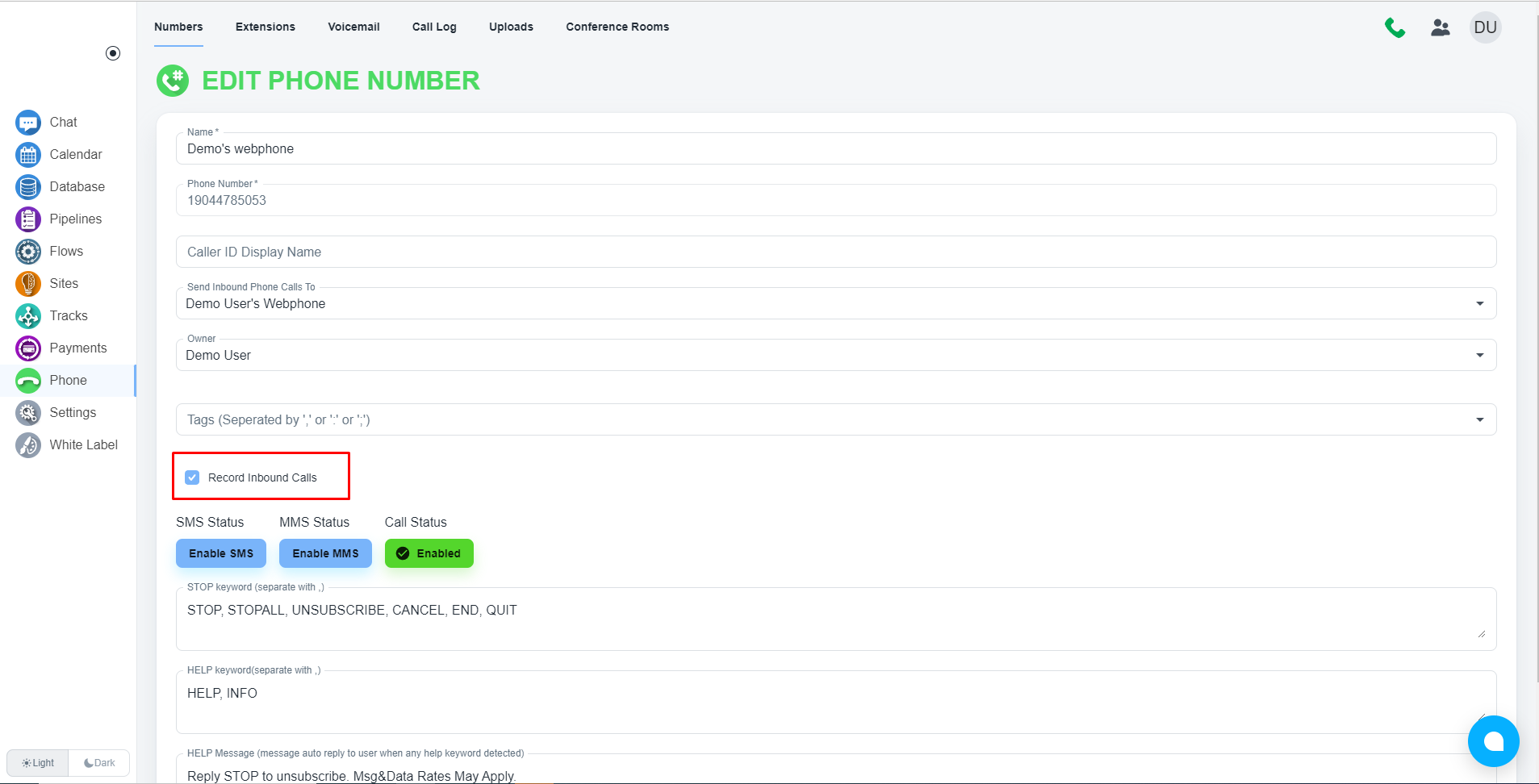Image resolution: width=1539 pixels, height=784 pixels.
Task: Switch to Light theme
Action: (x=38, y=763)
